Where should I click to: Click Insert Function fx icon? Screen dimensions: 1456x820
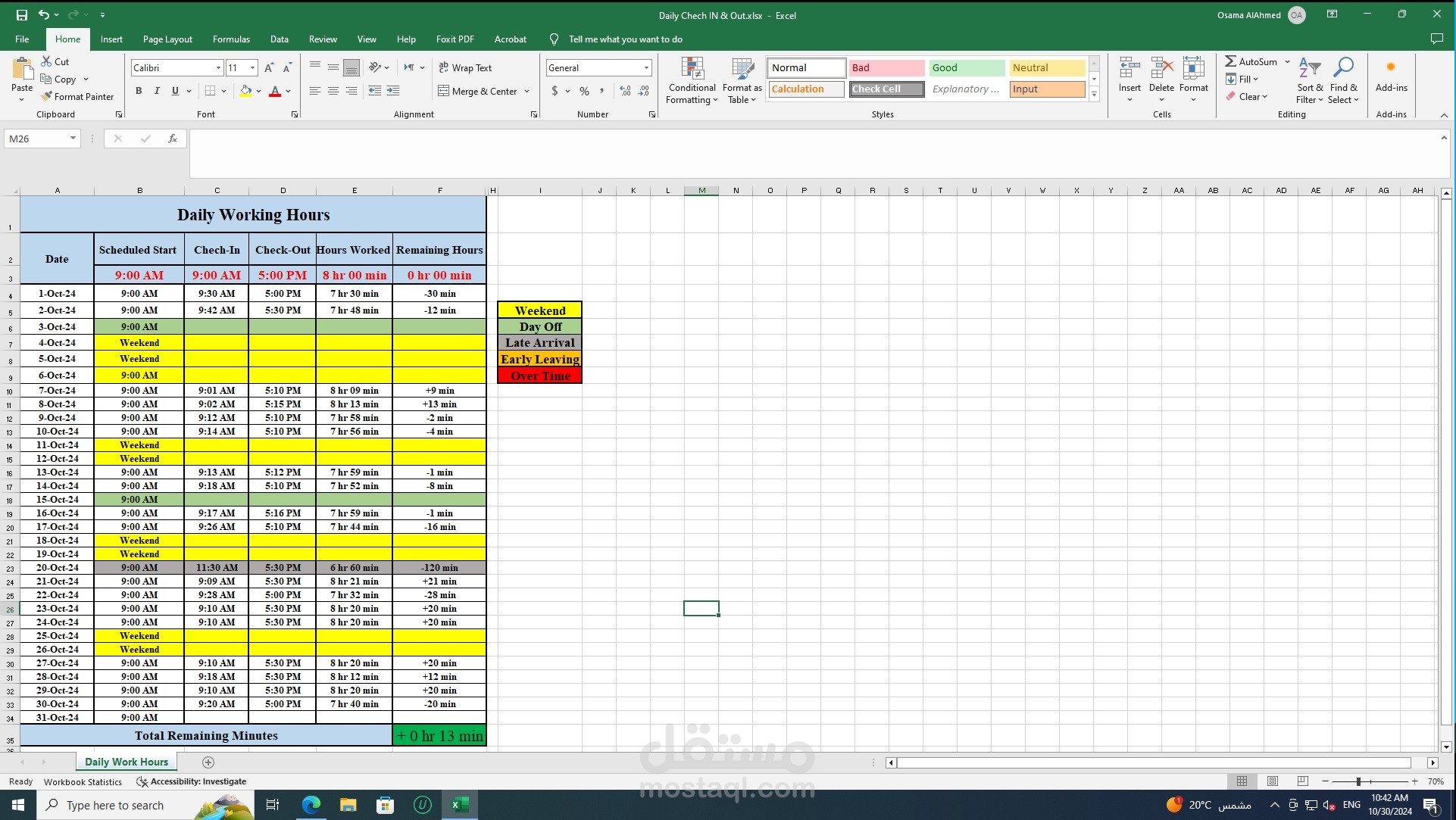point(173,139)
